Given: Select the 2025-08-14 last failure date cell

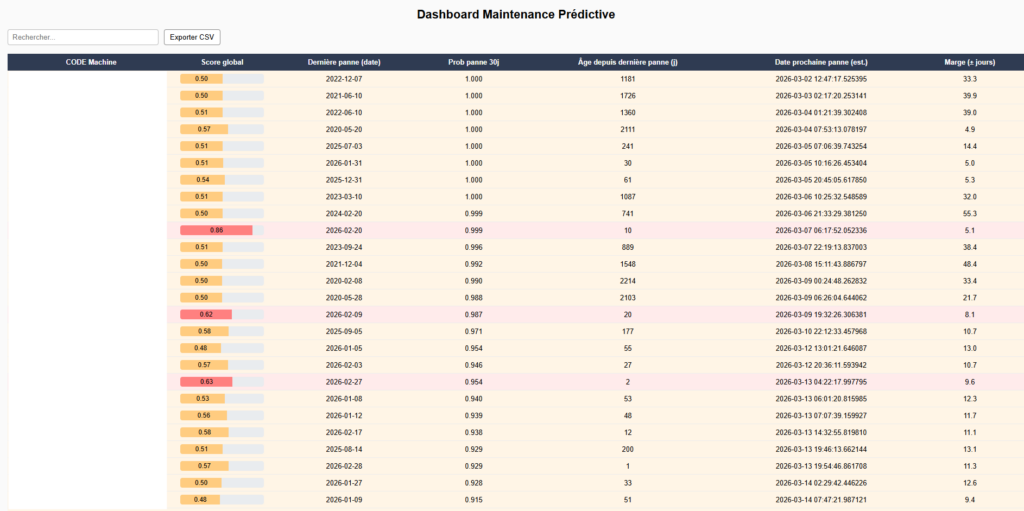Looking at the screenshot, I should coord(344,449).
